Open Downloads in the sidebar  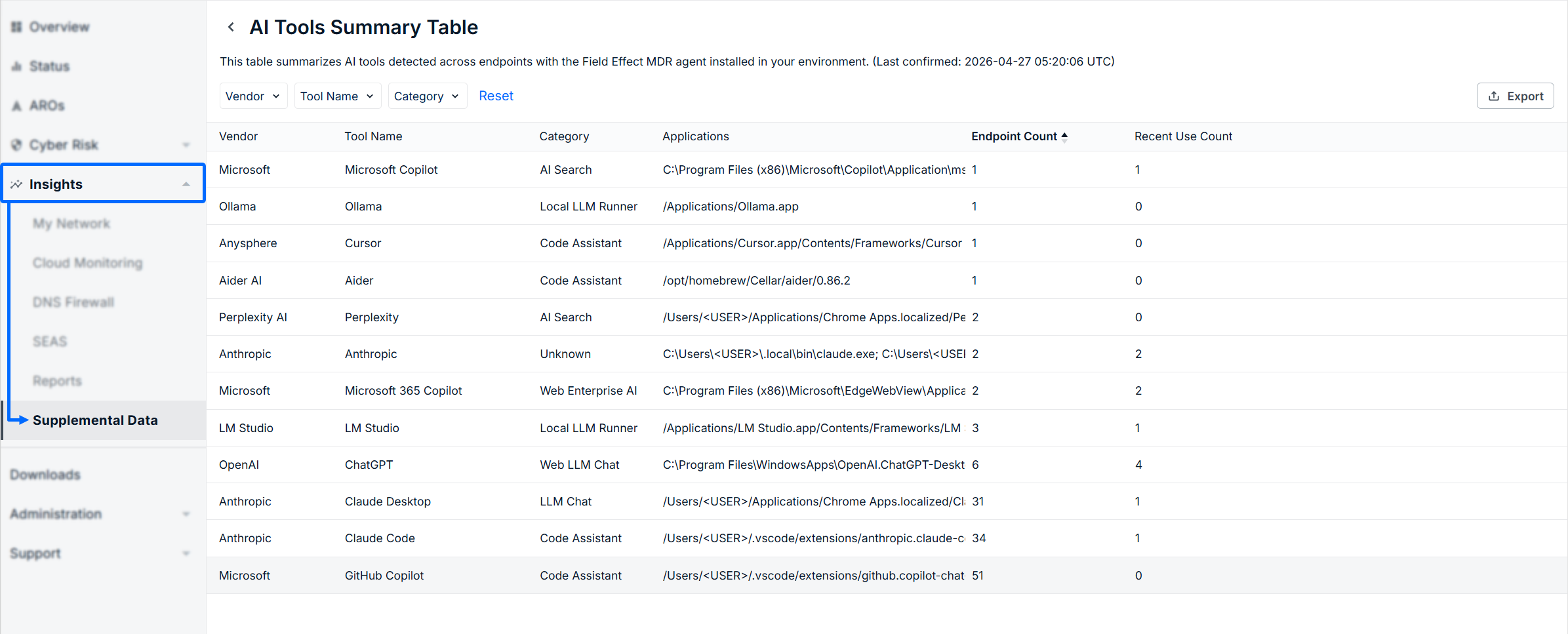[45, 475]
